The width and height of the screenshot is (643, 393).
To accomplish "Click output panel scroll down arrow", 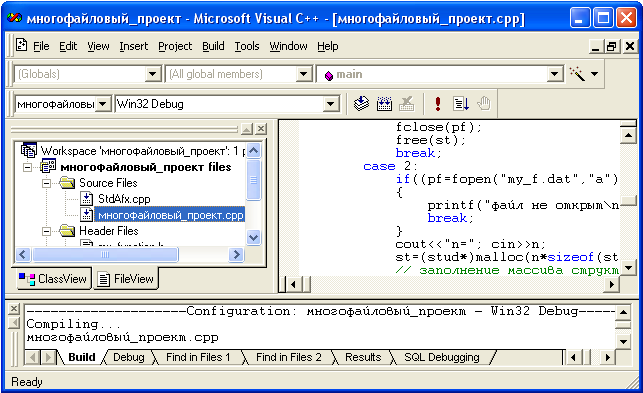I will pos(623,341).
